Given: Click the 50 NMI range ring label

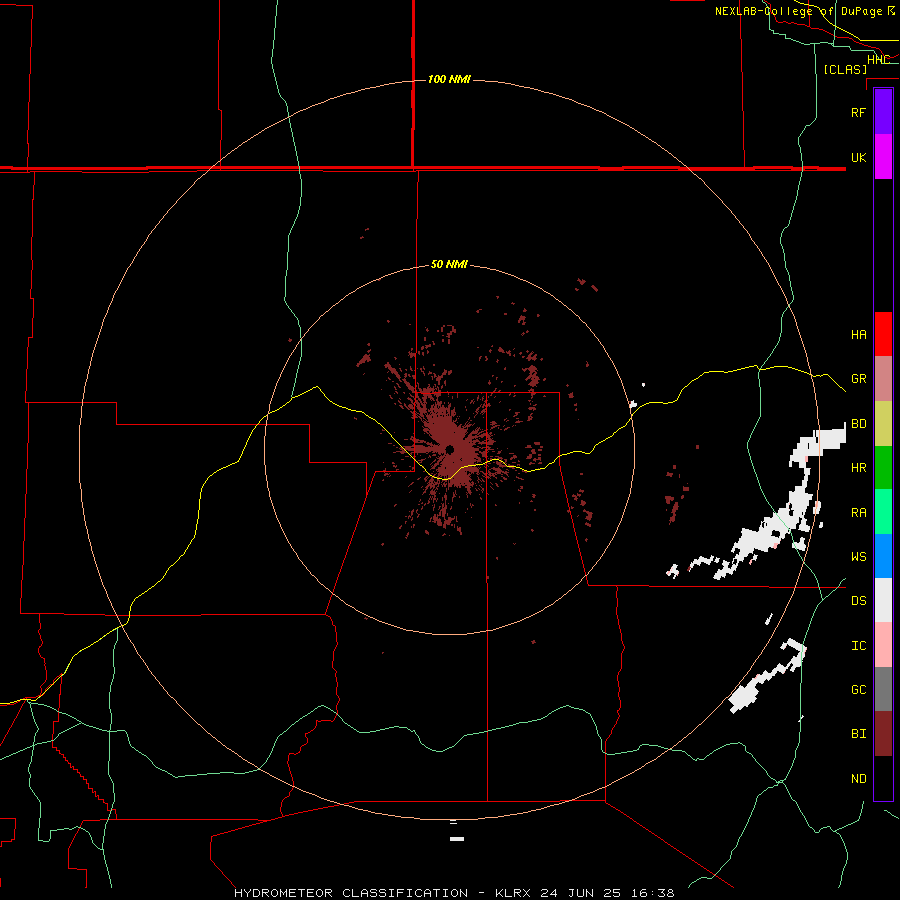Looking at the screenshot, I should [x=449, y=264].
